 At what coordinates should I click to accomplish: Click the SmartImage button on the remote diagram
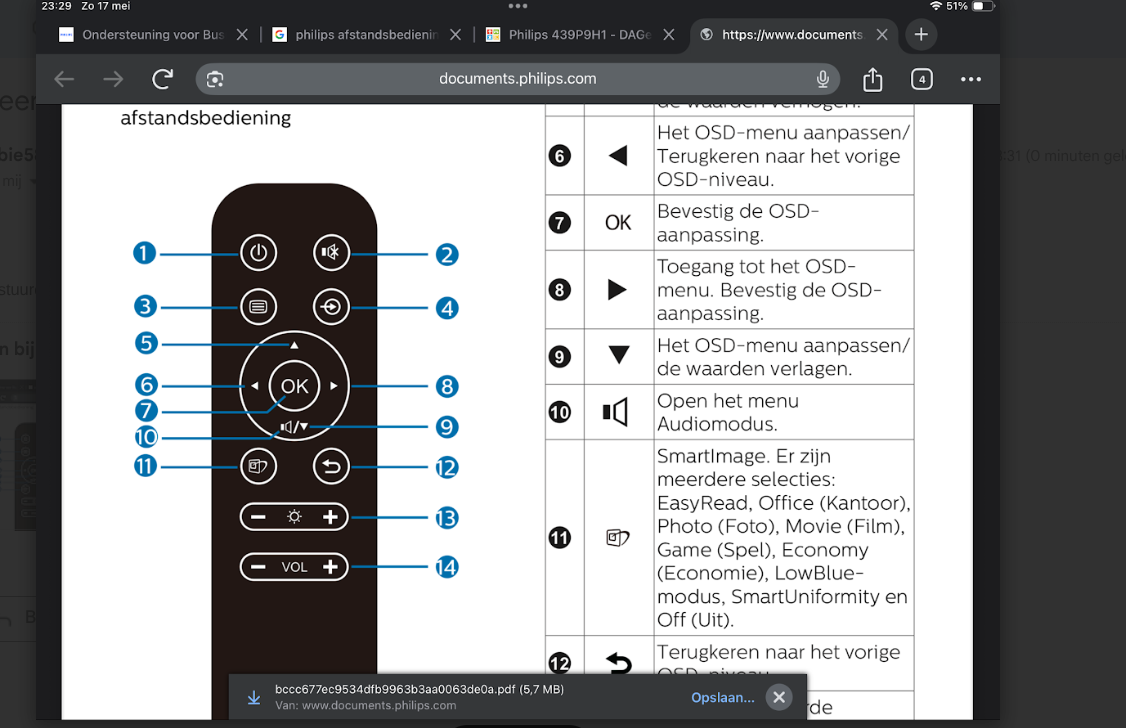(x=259, y=467)
